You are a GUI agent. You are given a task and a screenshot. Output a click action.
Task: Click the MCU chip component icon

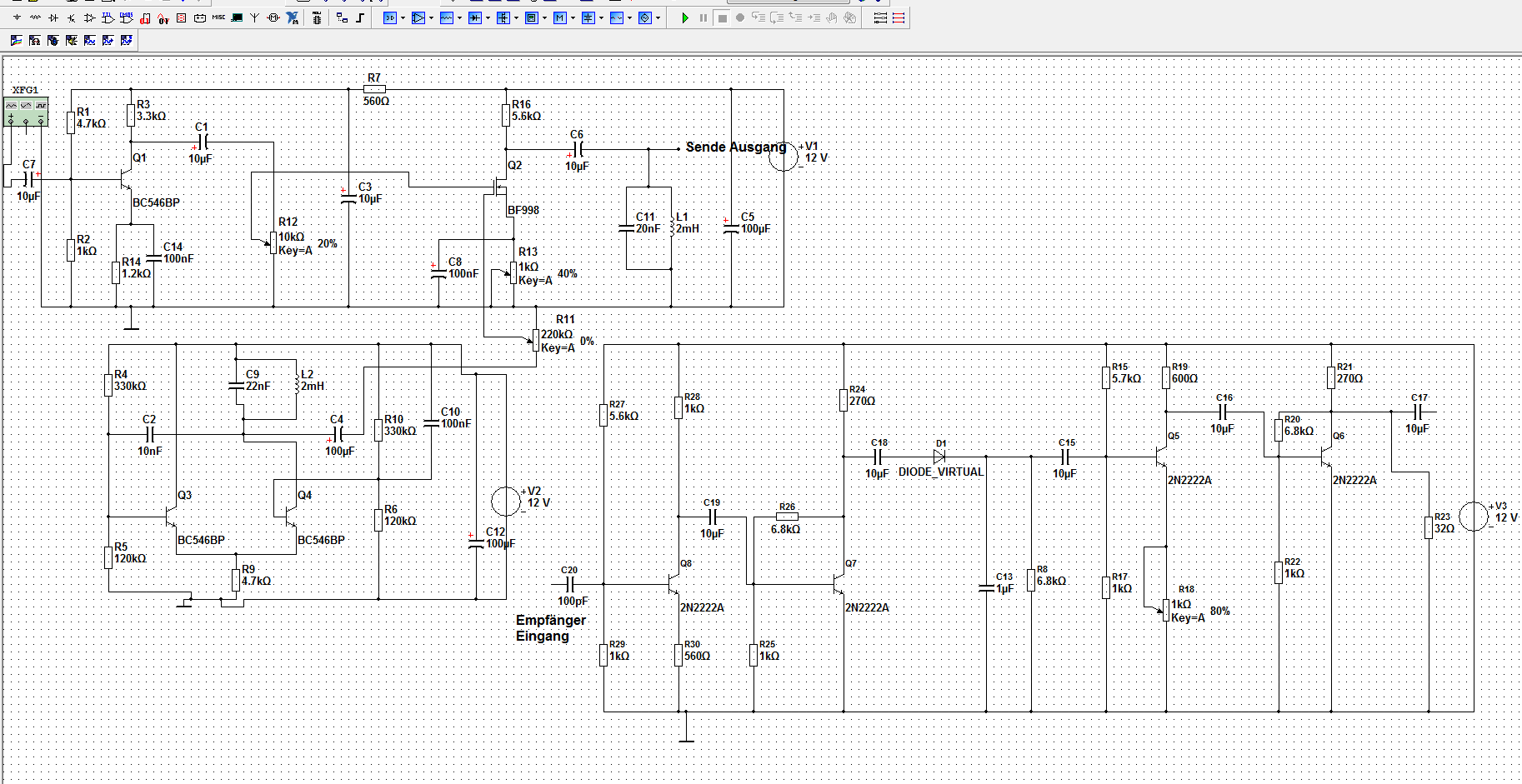coord(317,17)
